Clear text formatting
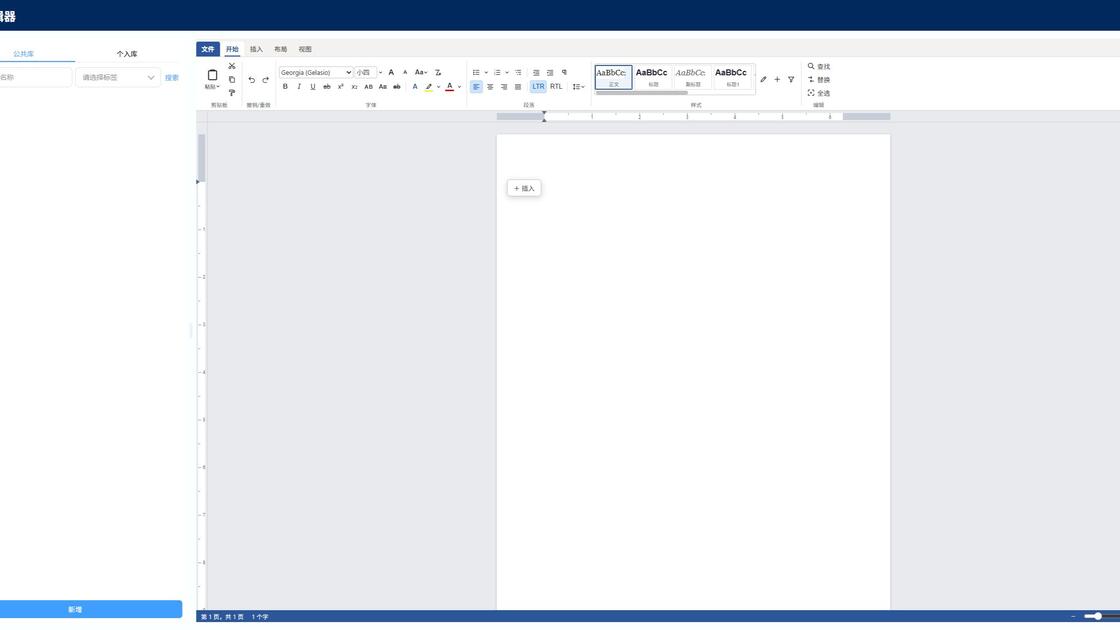The width and height of the screenshot is (1120, 630). (x=438, y=72)
